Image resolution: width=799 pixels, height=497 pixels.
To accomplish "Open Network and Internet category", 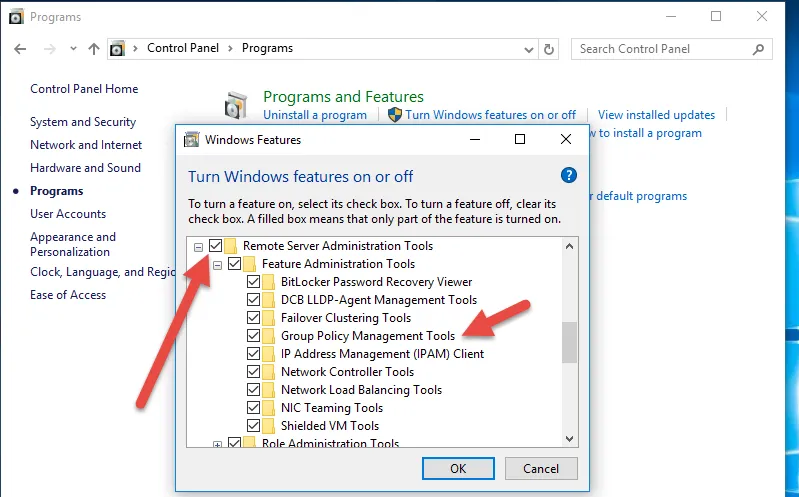I will [86, 145].
